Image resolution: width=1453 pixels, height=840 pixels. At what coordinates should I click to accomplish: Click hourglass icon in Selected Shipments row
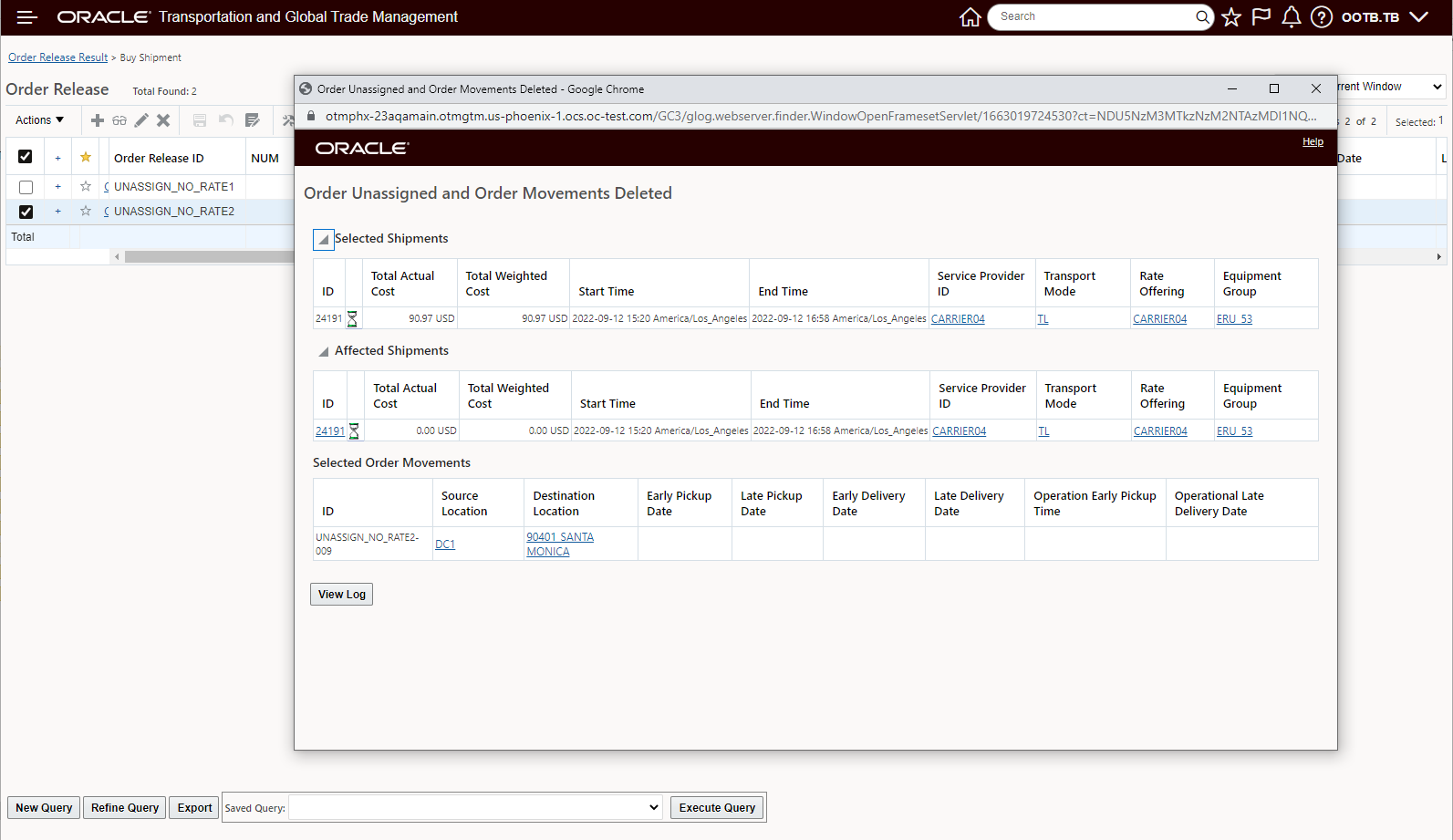point(352,318)
